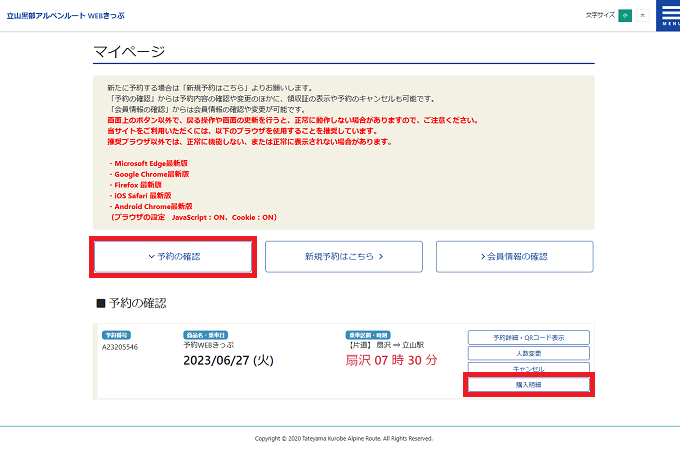Click the 予約番号 label badge
The height and width of the screenshot is (449, 680).
[x=117, y=334]
